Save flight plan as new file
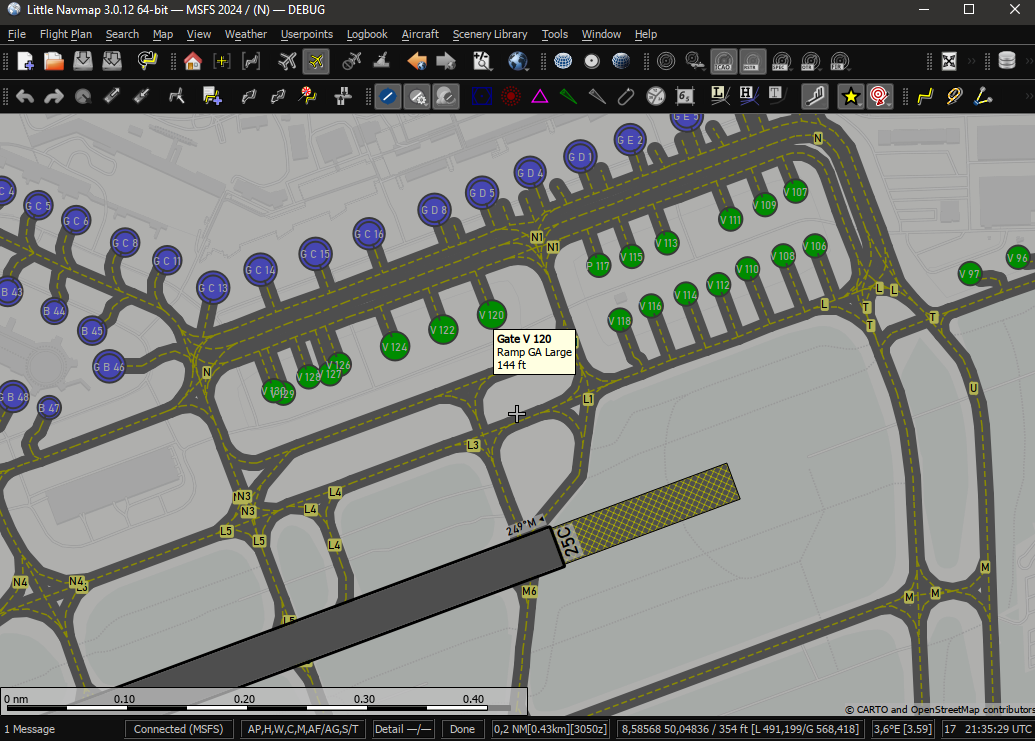Image resolution: width=1035 pixels, height=741 pixels. (x=112, y=61)
